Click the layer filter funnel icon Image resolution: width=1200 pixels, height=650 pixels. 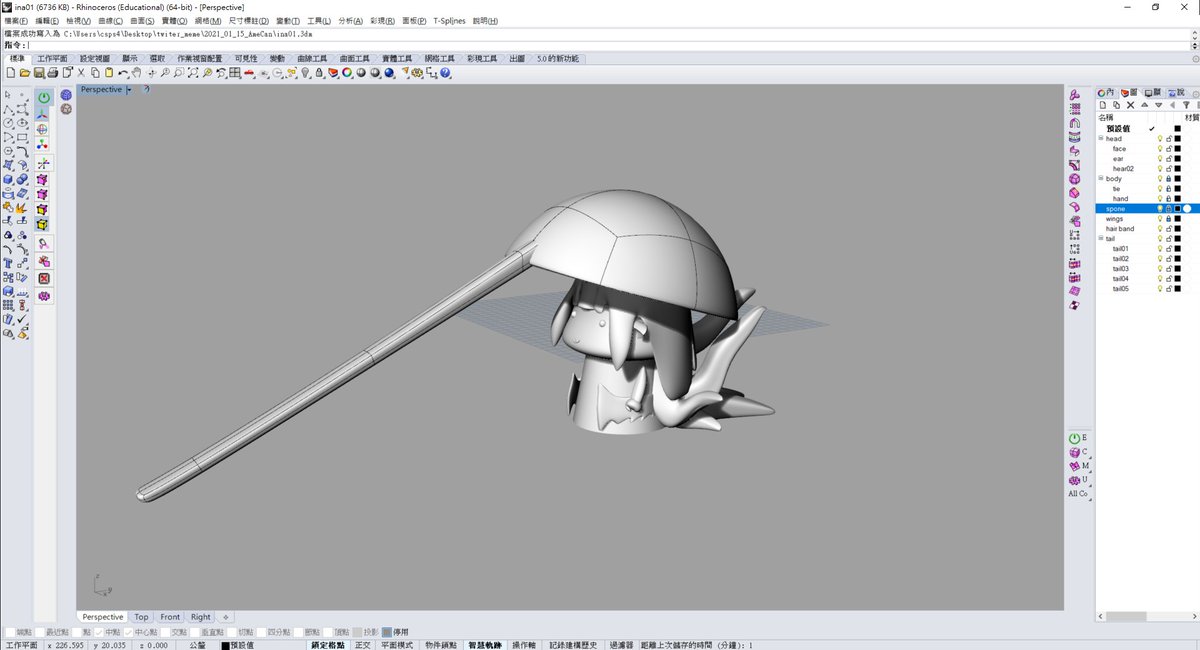[x=1186, y=105]
